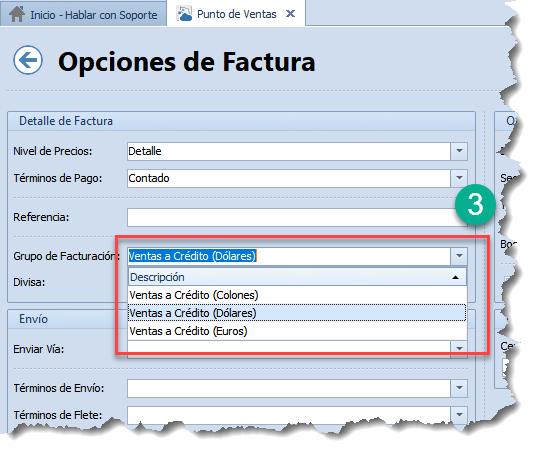Viewport: 543px width, 458px height.
Task: Expand the Enviar Vía dropdown arrow
Action: point(459,348)
